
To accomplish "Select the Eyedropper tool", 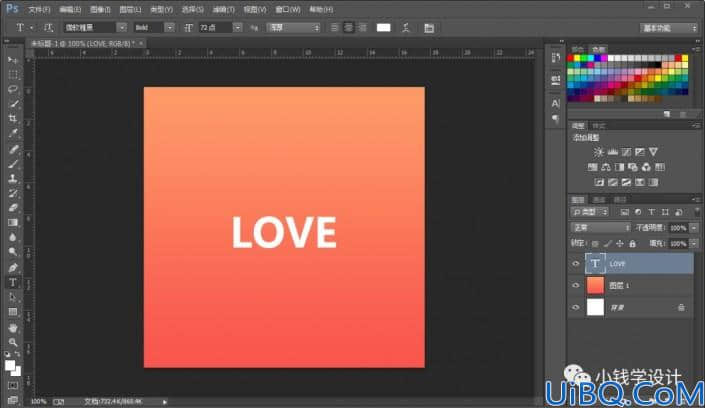I will coord(13,134).
